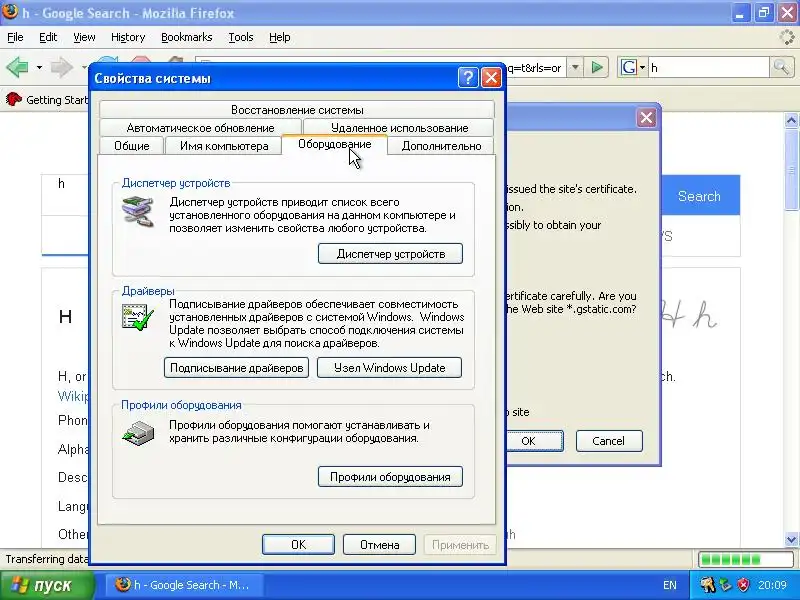This screenshot has width=800, height=600.
Task: Click the Отмена button
Action: click(x=380, y=544)
